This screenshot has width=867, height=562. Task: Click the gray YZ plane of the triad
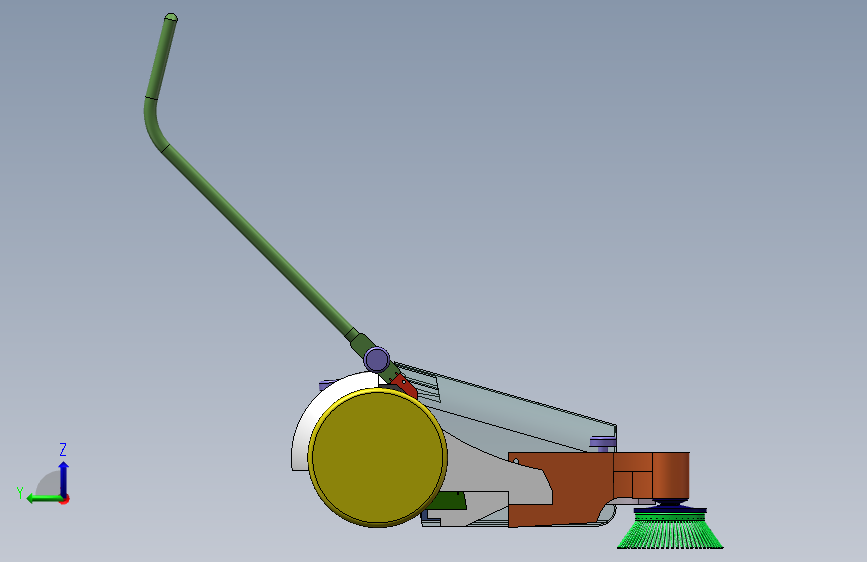coord(50,485)
